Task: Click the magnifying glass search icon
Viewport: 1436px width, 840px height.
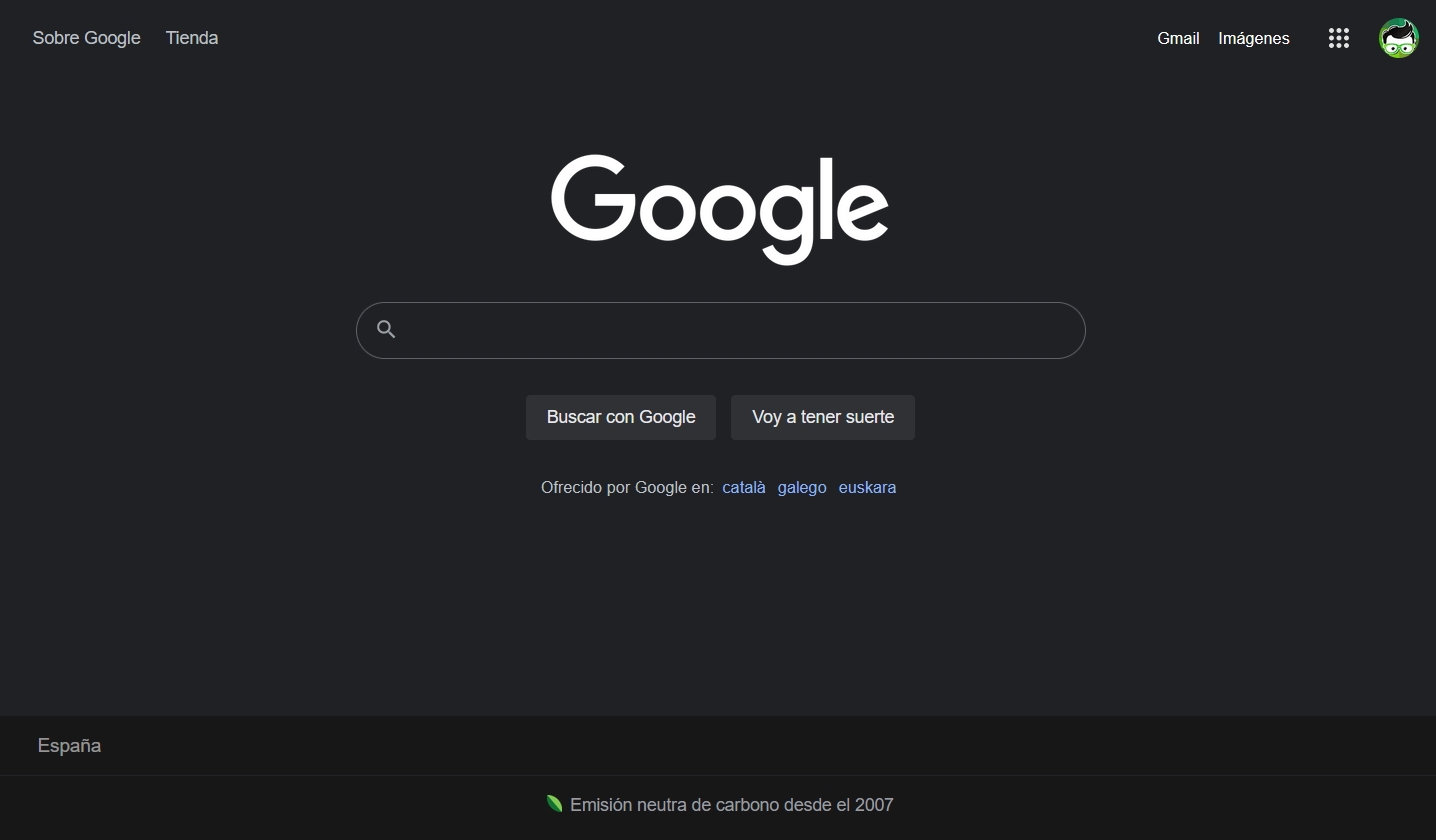Action: point(386,329)
